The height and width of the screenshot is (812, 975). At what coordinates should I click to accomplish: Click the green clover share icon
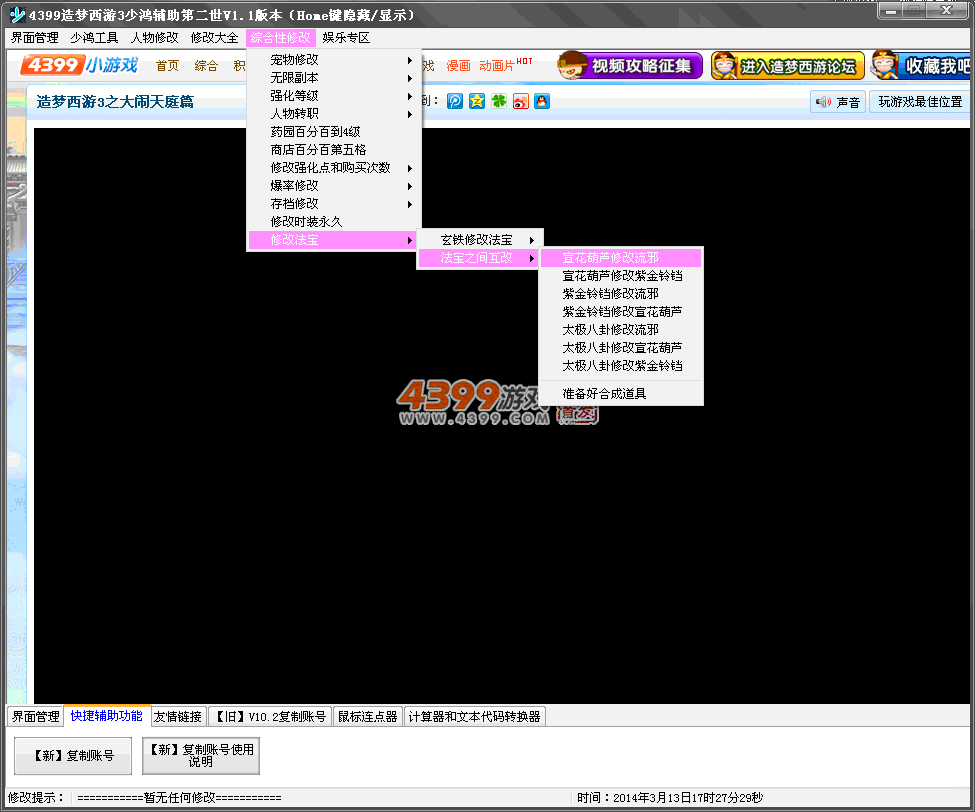[x=499, y=101]
